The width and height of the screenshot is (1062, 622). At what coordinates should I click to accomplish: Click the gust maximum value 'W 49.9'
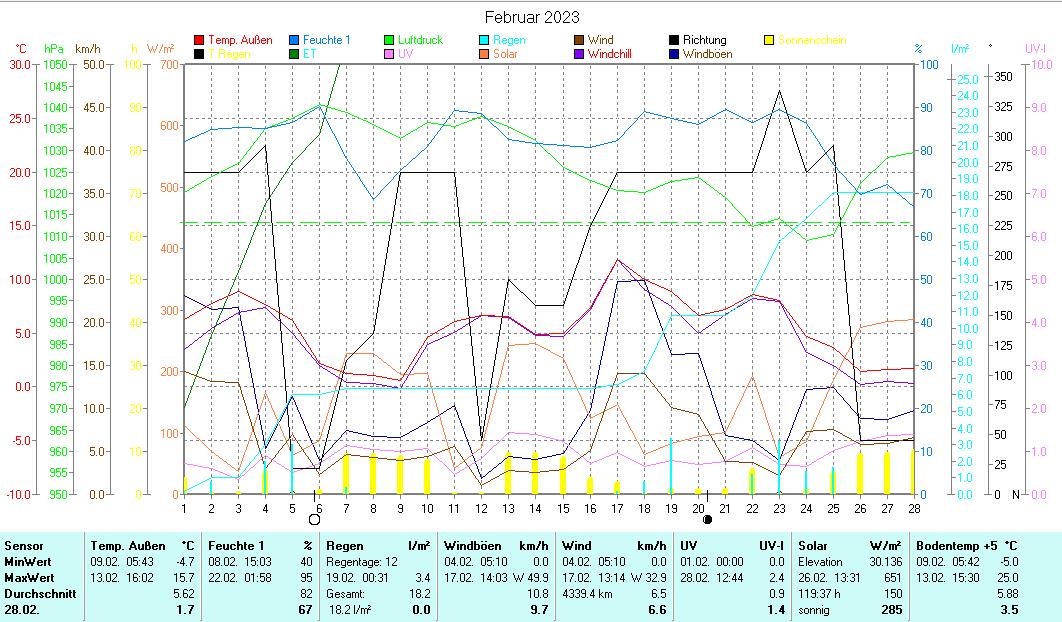pos(530,578)
